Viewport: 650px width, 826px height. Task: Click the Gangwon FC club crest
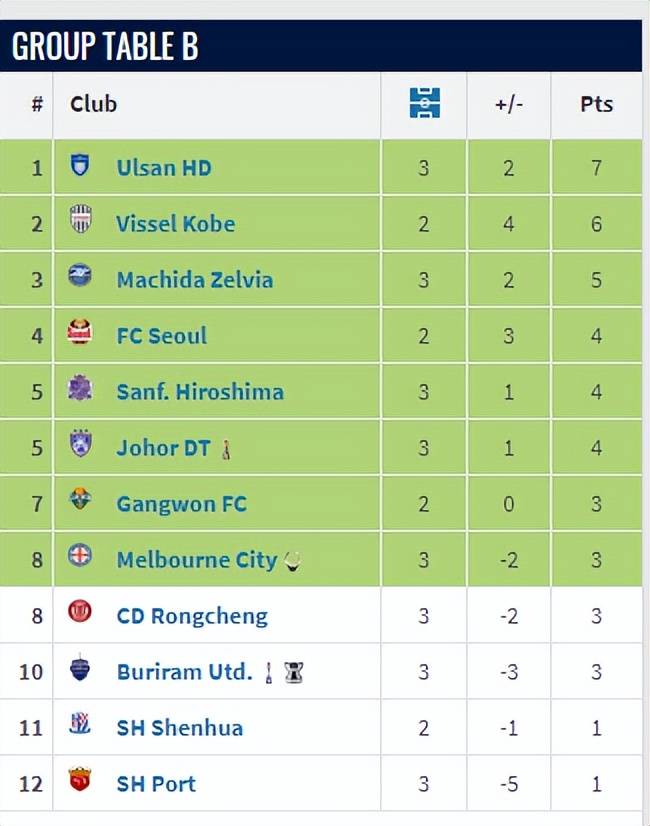pyautogui.click(x=80, y=502)
